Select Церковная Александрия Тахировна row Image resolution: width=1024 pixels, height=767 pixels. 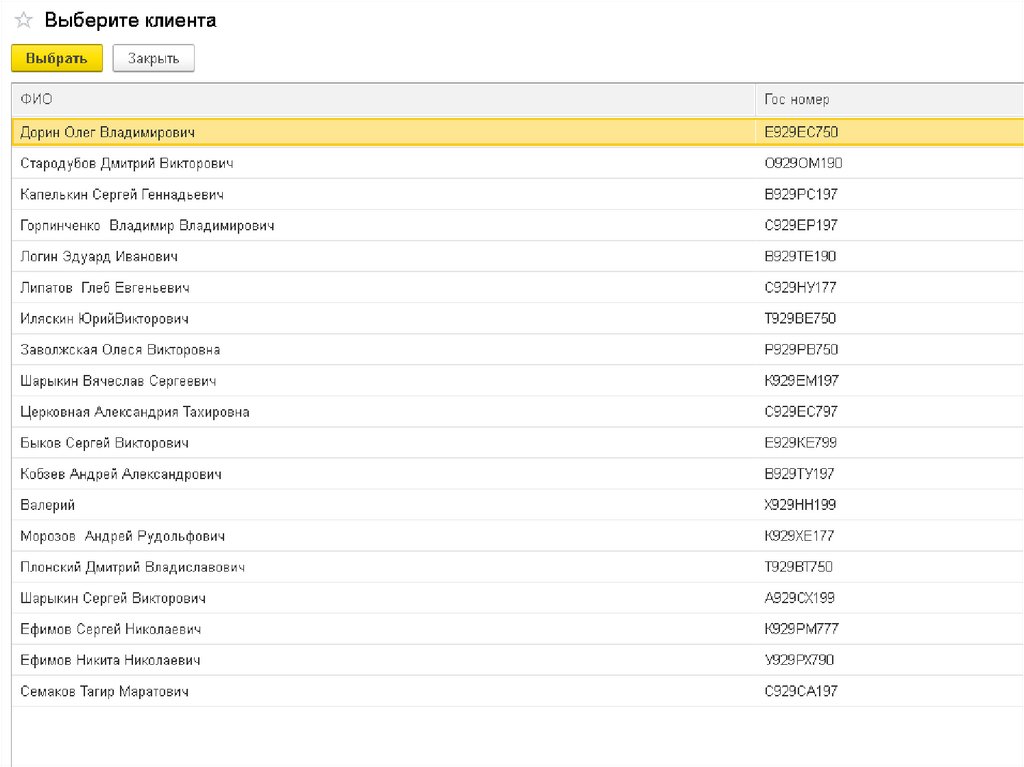click(134, 412)
